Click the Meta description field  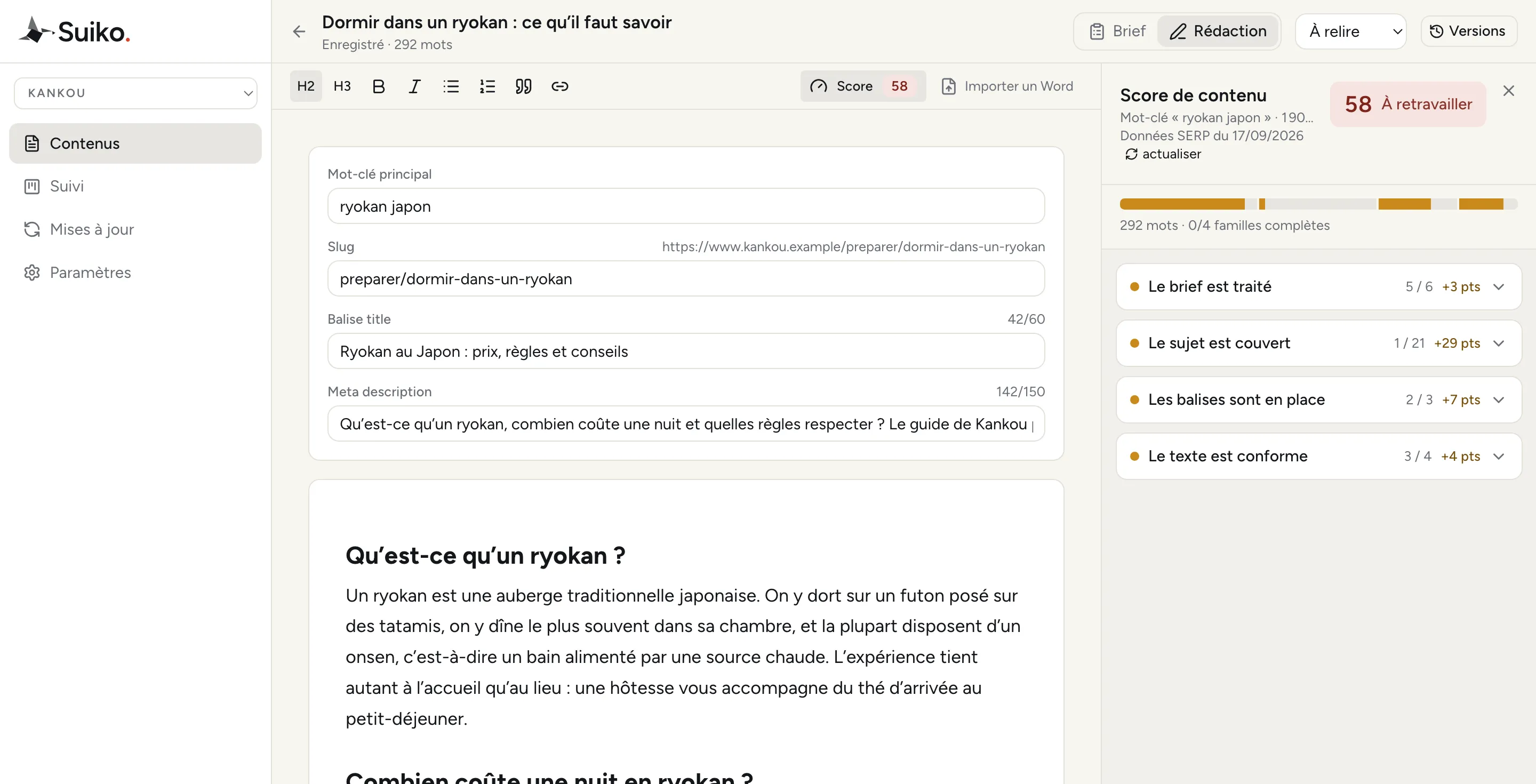coord(686,424)
